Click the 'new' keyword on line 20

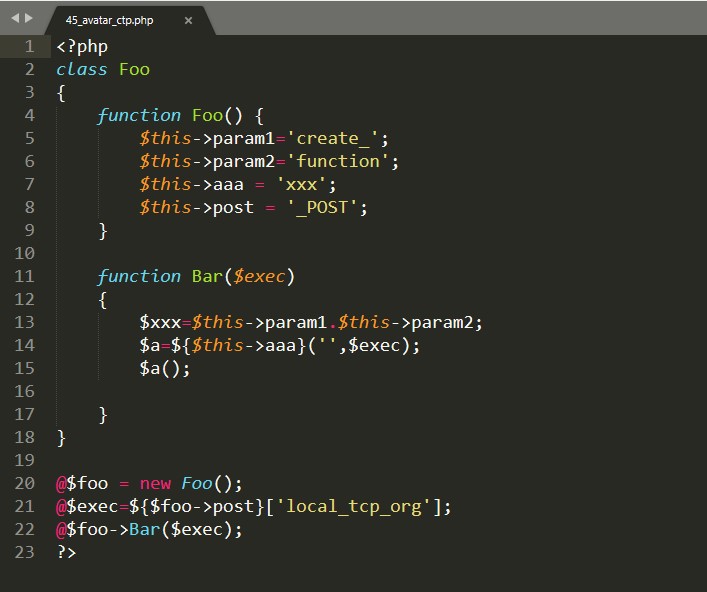(155, 484)
